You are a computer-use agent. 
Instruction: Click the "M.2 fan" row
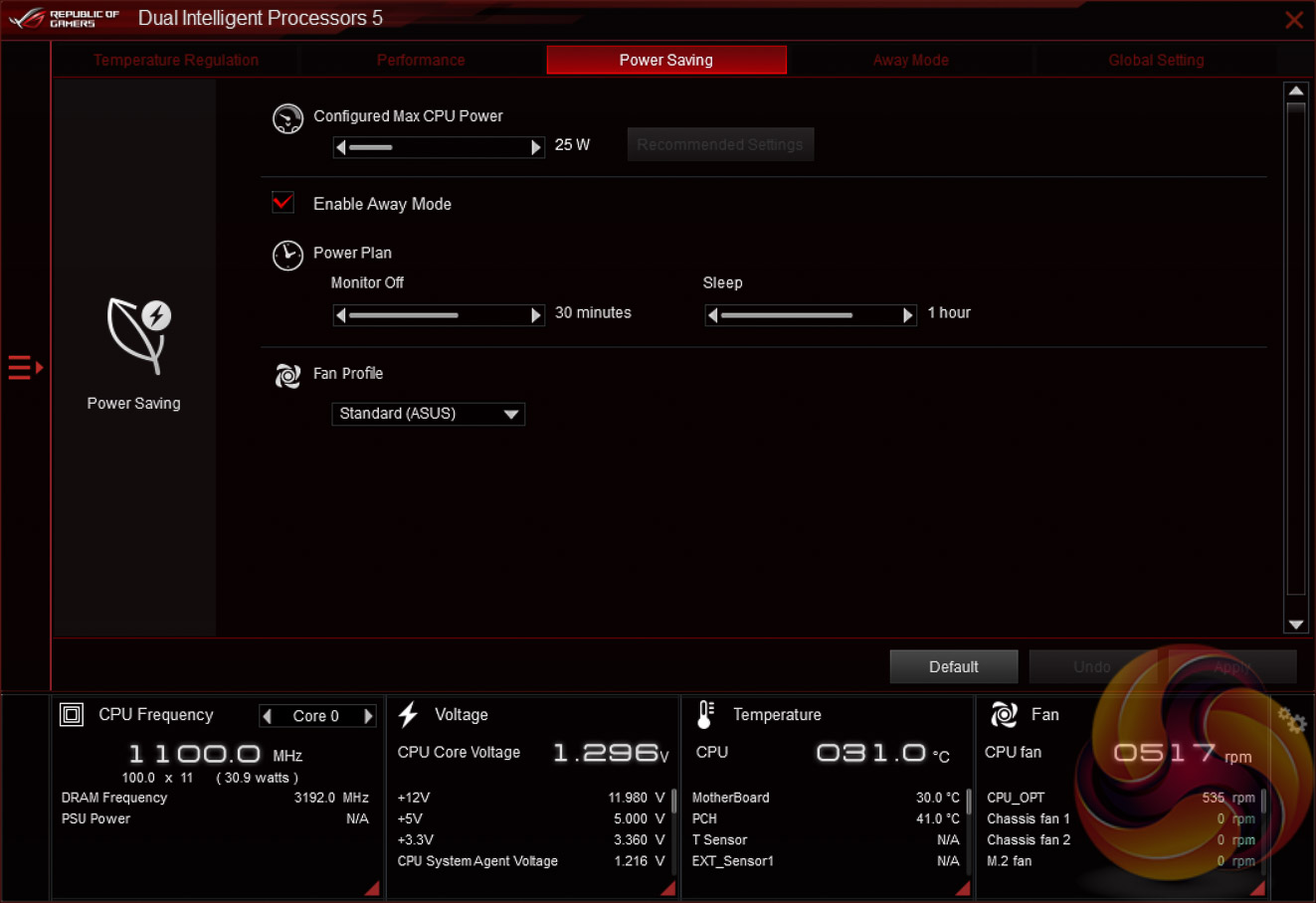click(1121, 861)
